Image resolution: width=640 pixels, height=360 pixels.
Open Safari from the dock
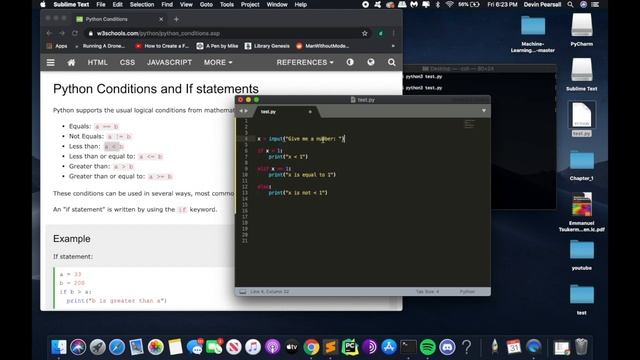[117, 347]
